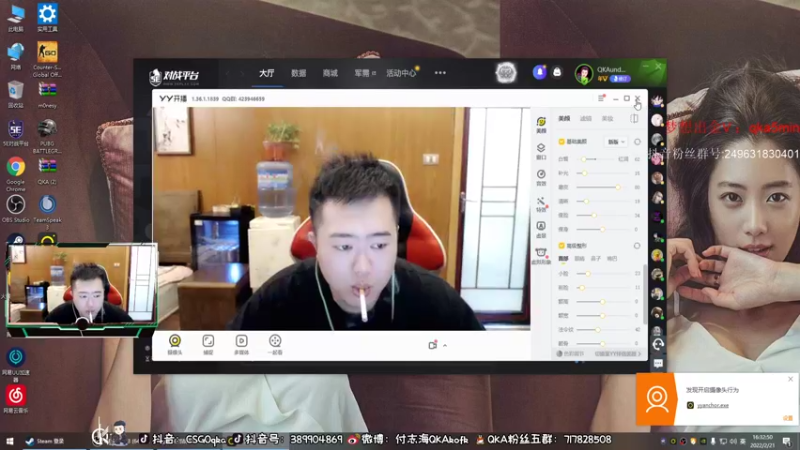This screenshot has height=450, width=800.
Task: Click the compare split-view icon in beauty panel
Action: coord(634,118)
